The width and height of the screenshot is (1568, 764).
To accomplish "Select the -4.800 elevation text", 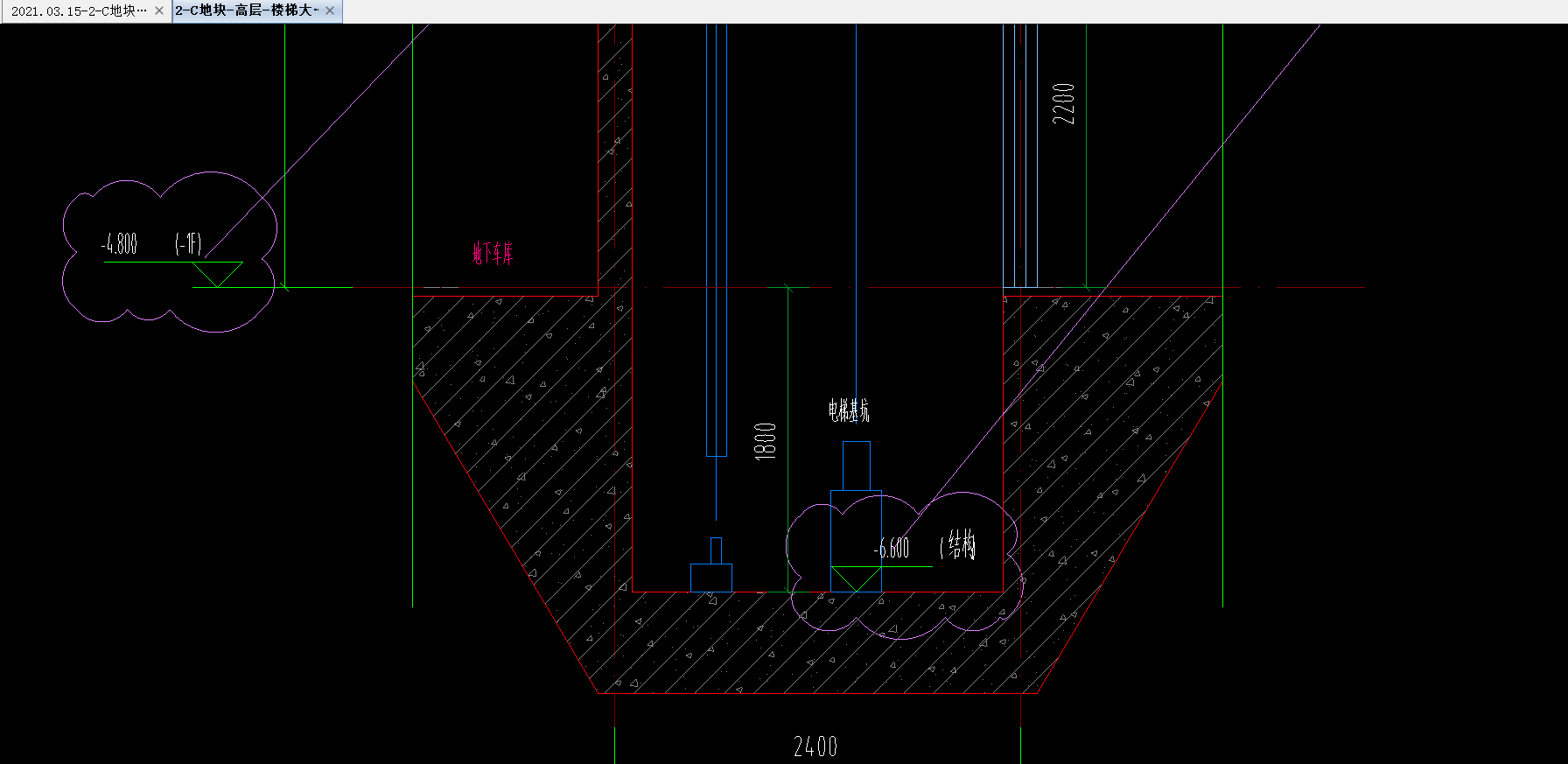I will pyautogui.click(x=119, y=244).
